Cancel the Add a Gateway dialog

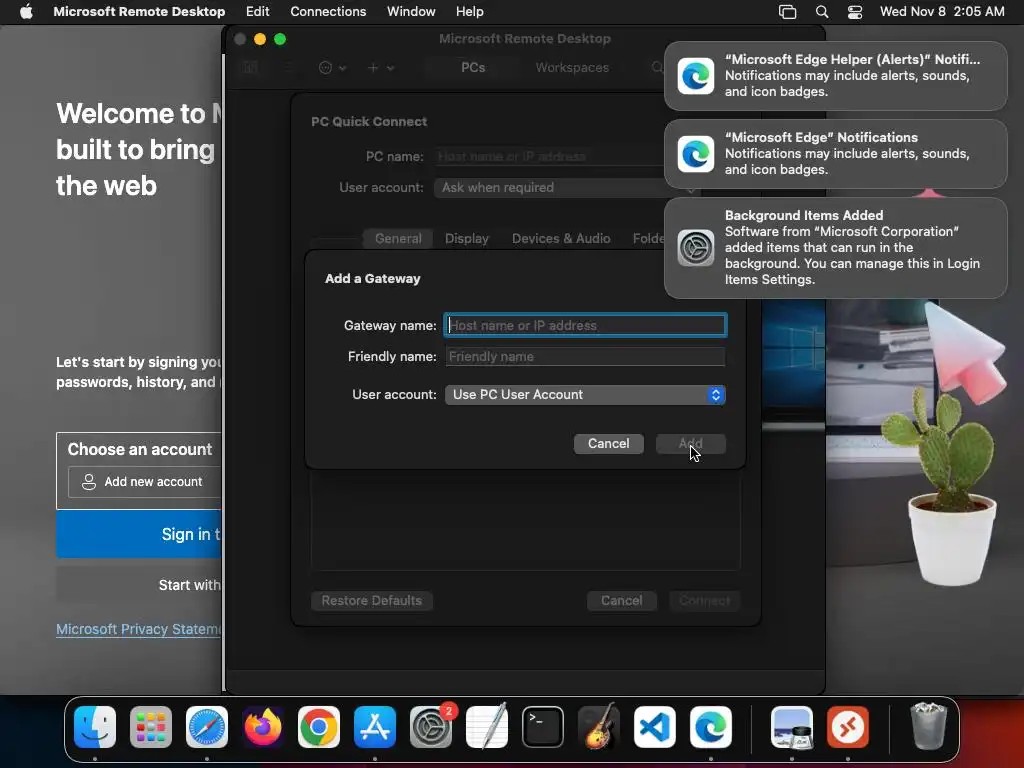pyautogui.click(x=609, y=443)
